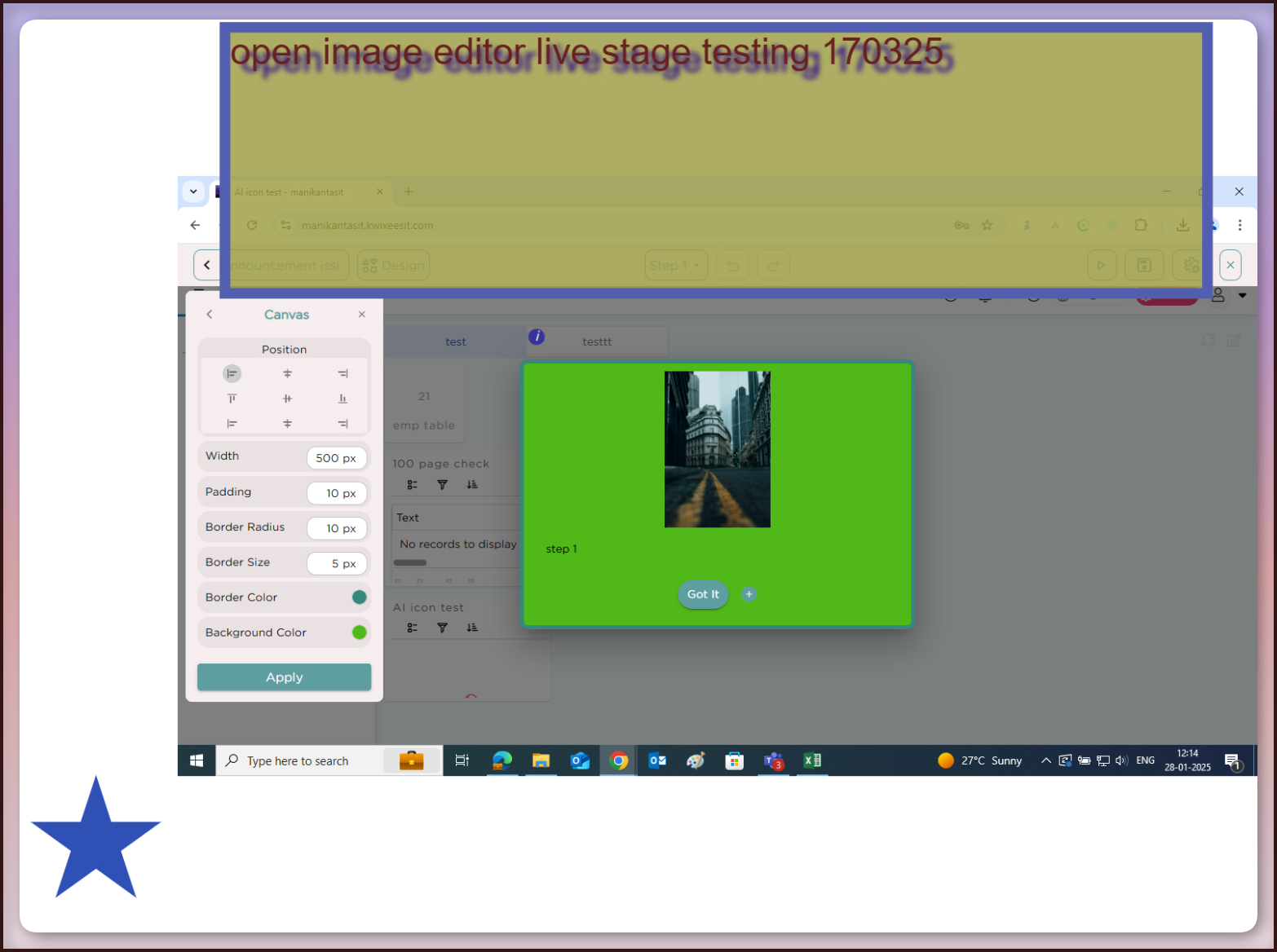Open Excel from taskbar
Image resolution: width=1277 pixels, height=952 pixels.
[812, 760]
